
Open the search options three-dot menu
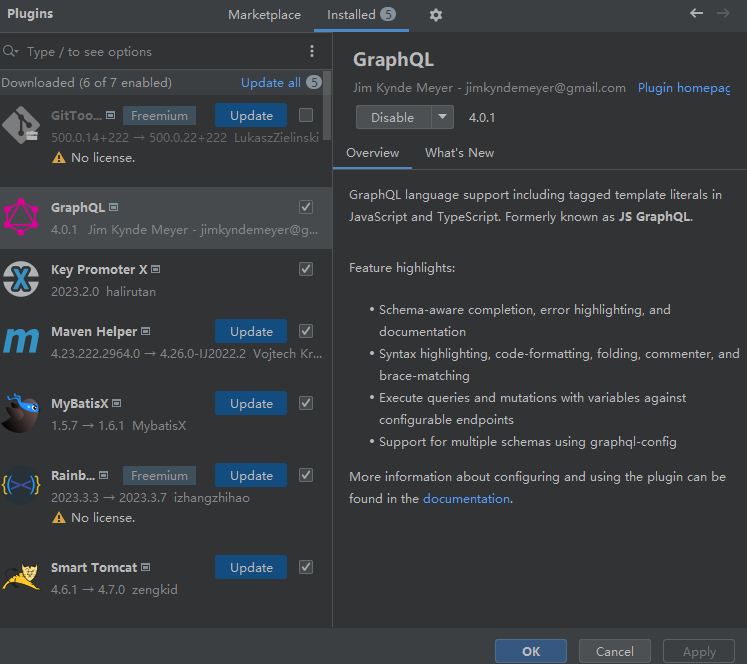click(312, 51)
